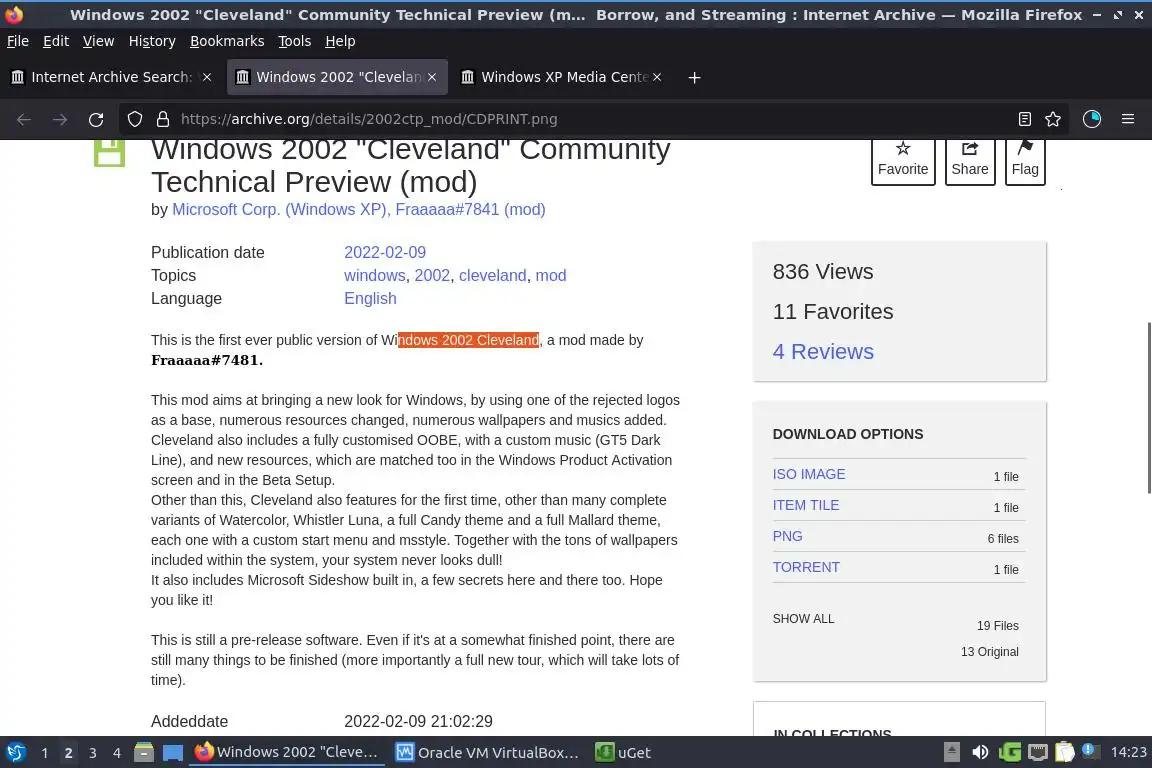Viewport: 1152px width, 768px height.
Task: Bookmark this page with the star icon
Action: (x=1053, y=119)
